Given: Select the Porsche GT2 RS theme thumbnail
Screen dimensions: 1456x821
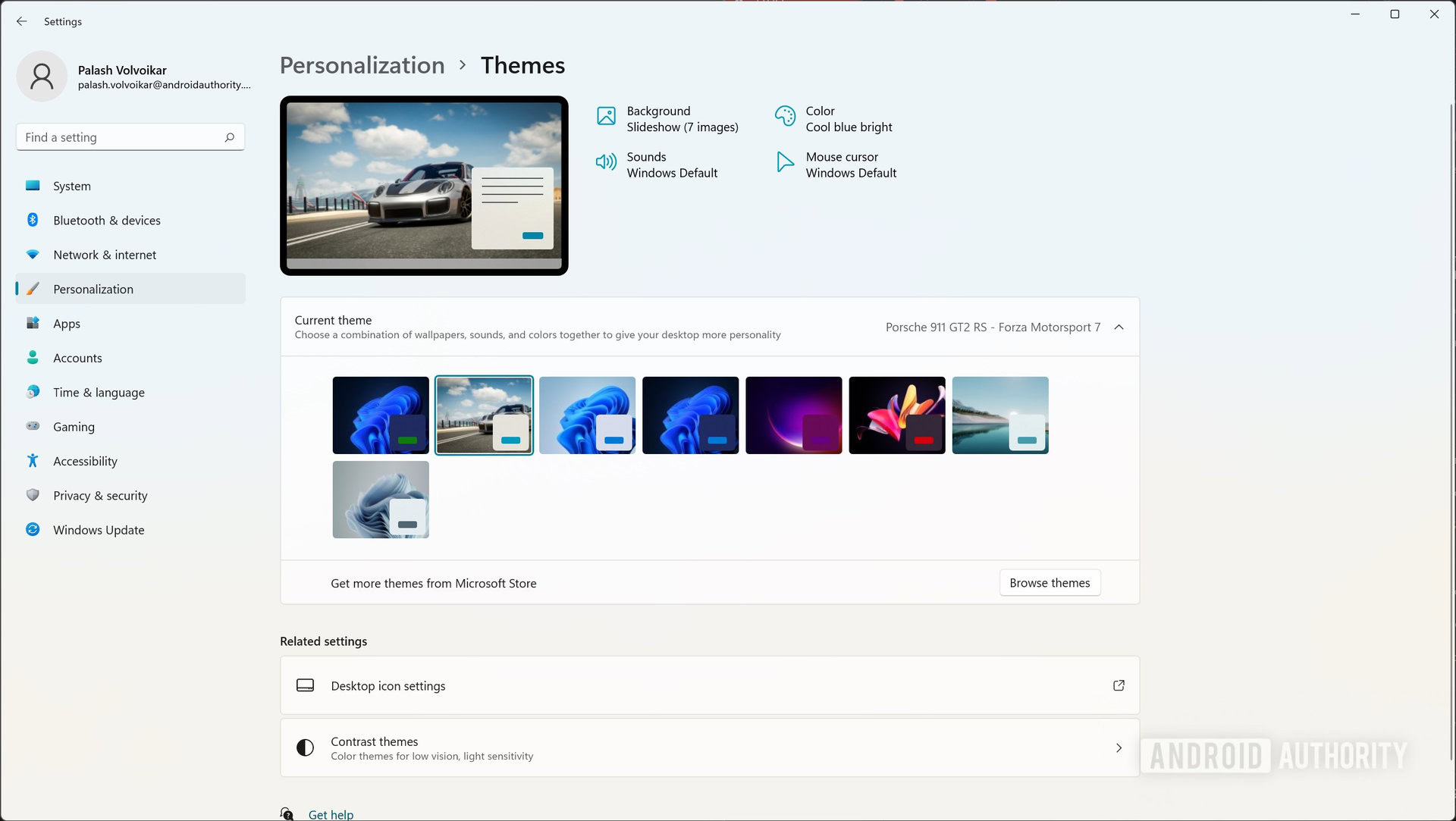Looking at the screenshot, I should (x=484, y=415).
